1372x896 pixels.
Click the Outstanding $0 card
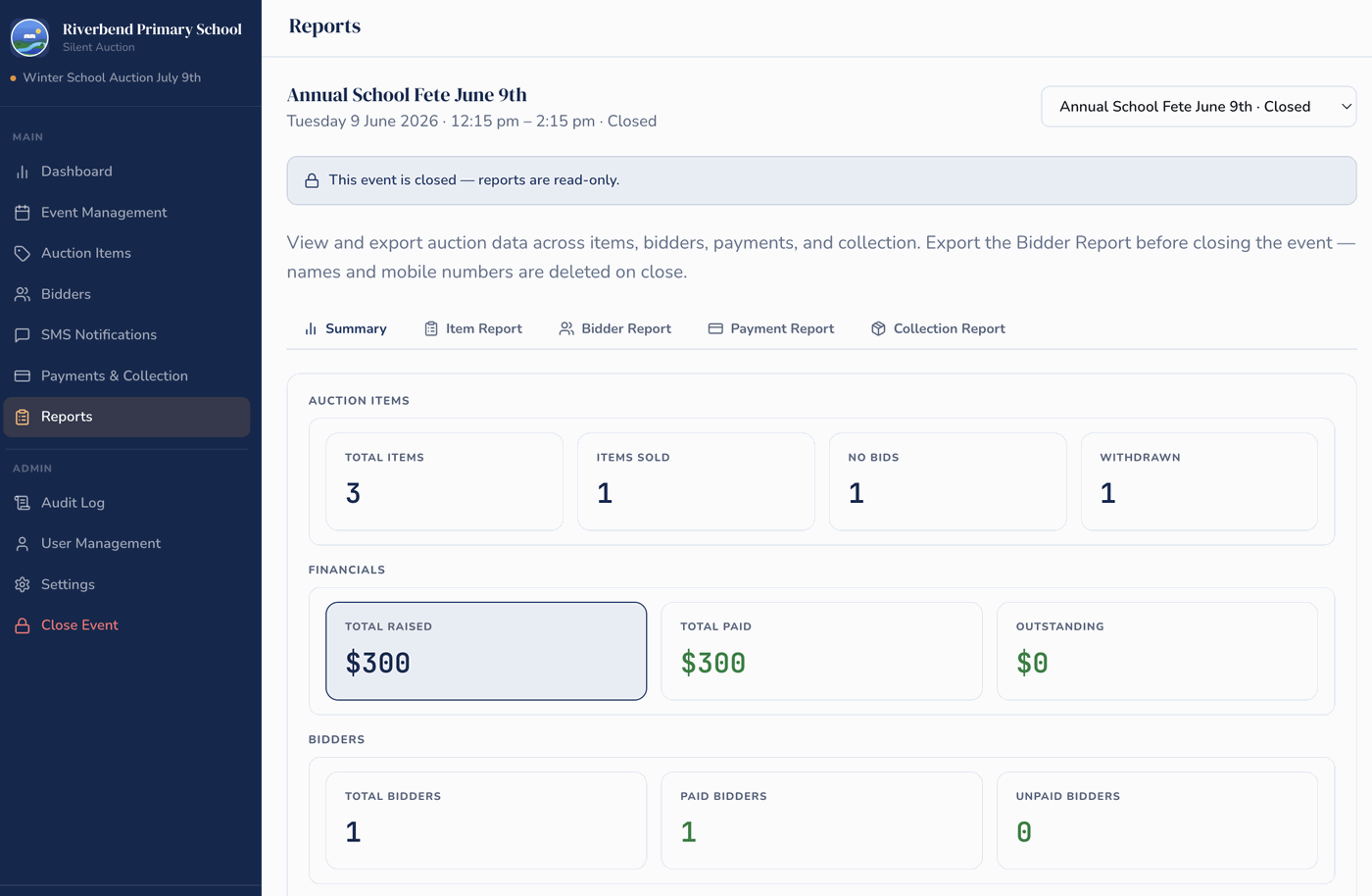(1156, 651)
